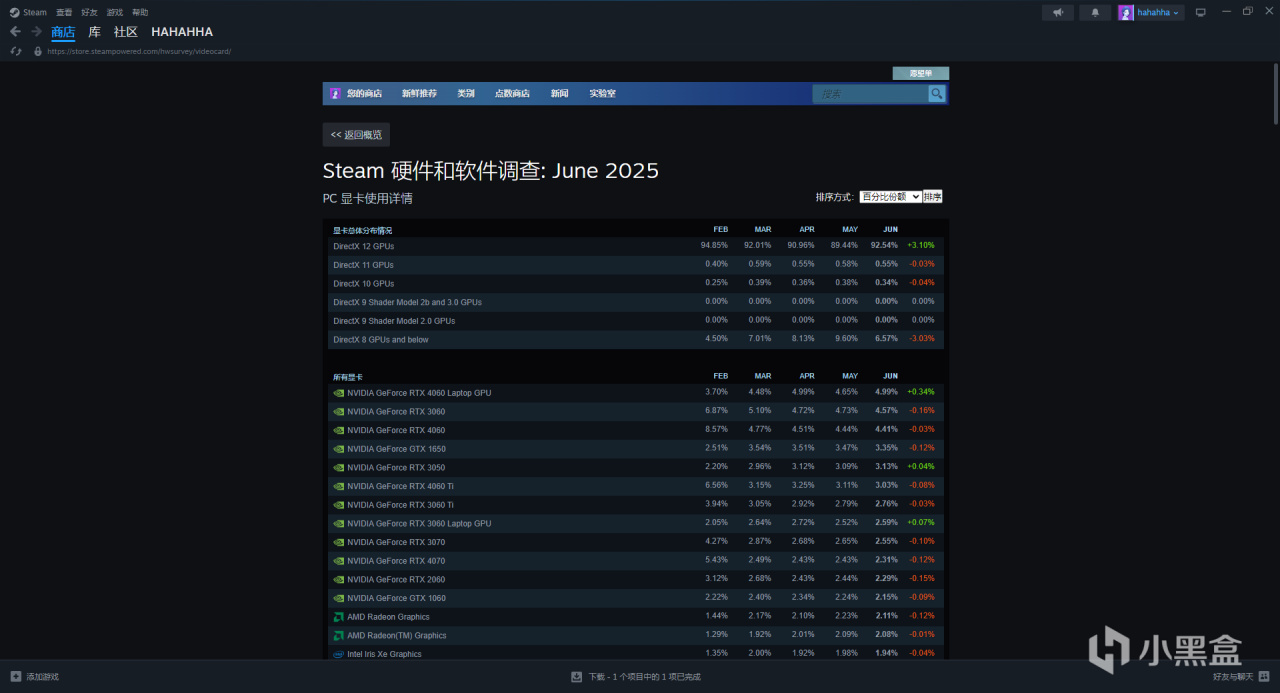The height and width of the screenshot is (693, 1280).
Task: Click the +3.10% change value
Action: pyautogui.click(x=920, y=245)
